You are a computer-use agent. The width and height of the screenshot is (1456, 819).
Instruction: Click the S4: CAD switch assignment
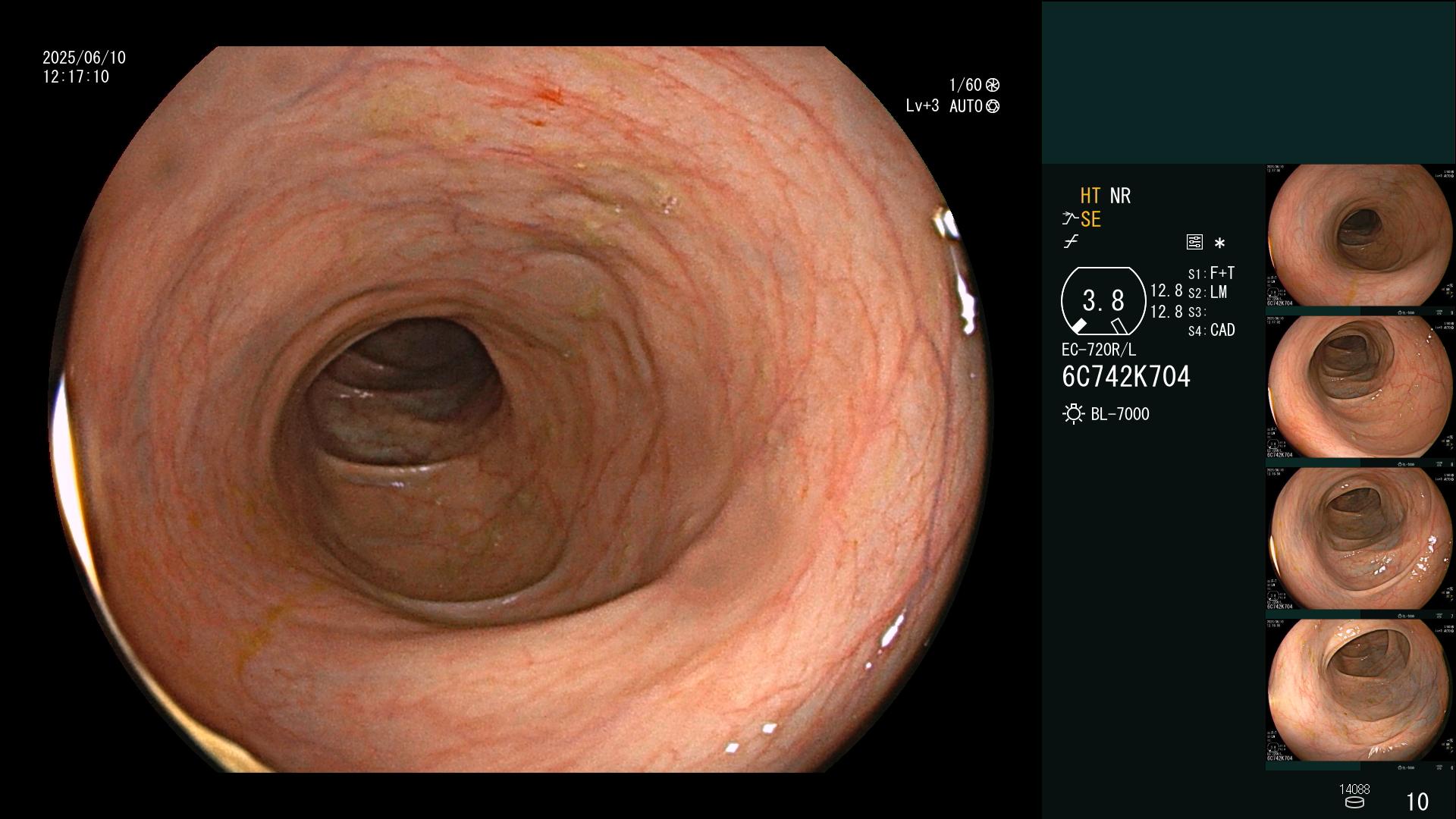tap(1212, 330)
